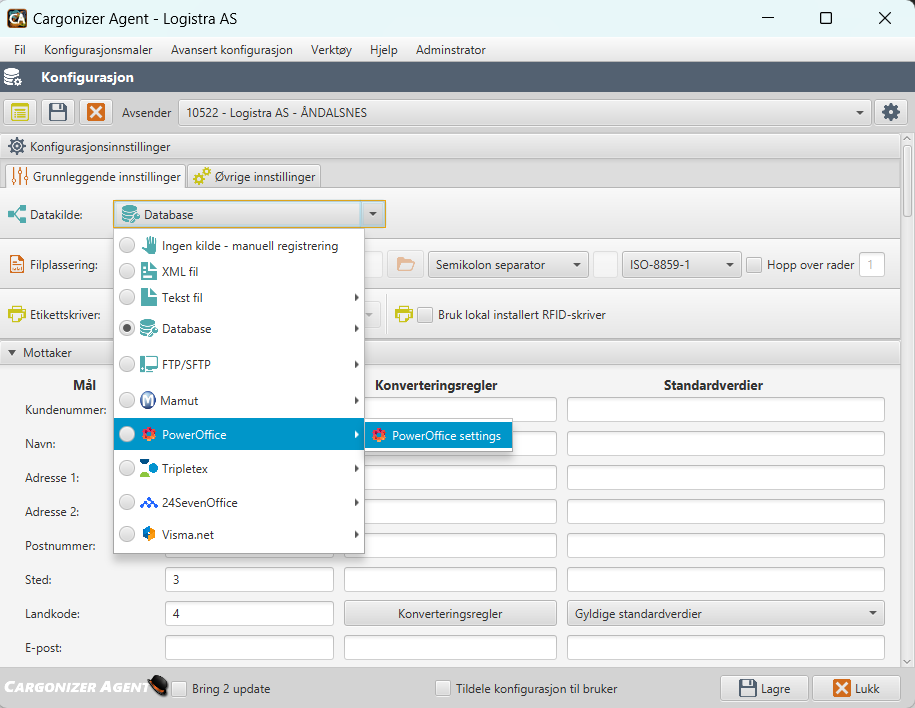Open PowerOffice settings from the submenu
The image size is (915, 708).
[438, 435]
